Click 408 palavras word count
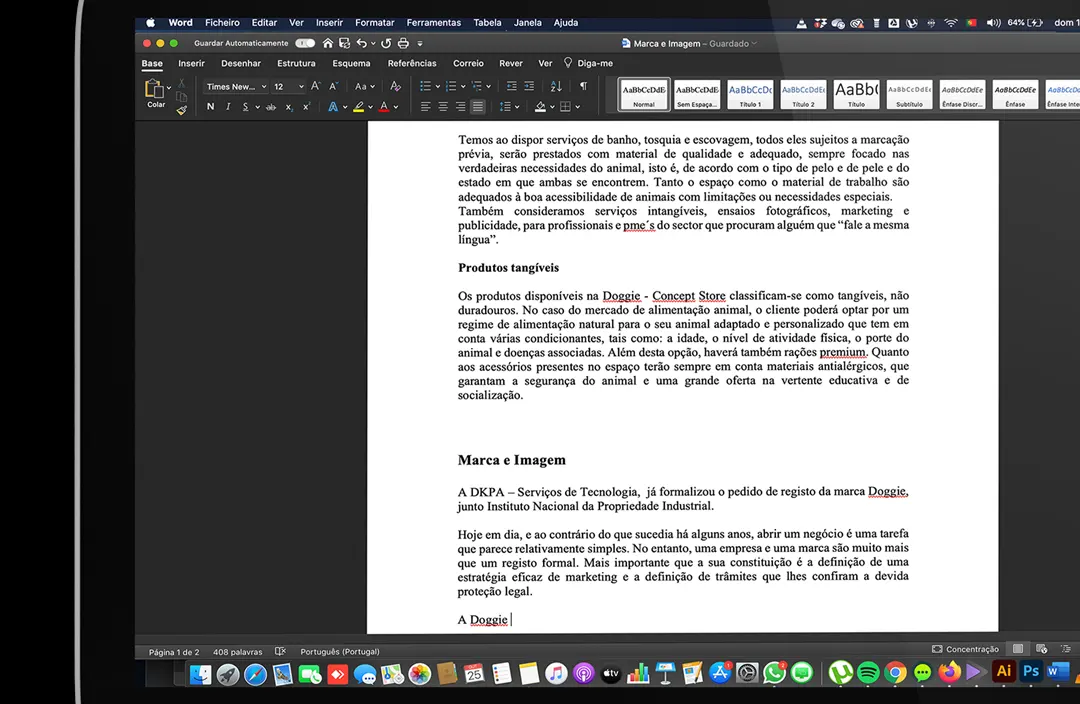This screenshot has width=1080, height=704. click(237, 652)
